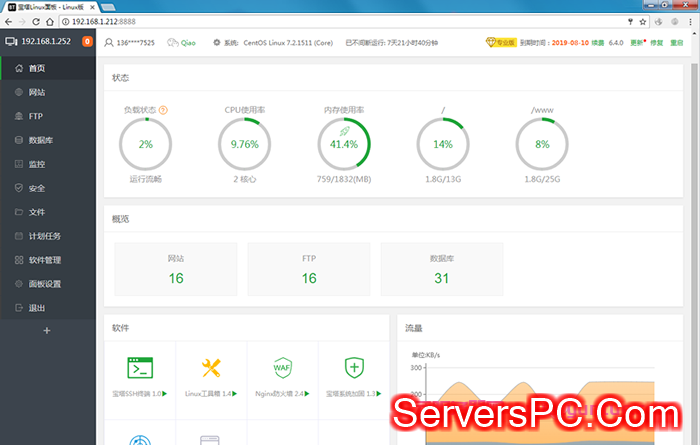This screenshot has width=700, height=445.
Task: Open the 宝塔系统加固 shield icon
Action: coord(353,368)
